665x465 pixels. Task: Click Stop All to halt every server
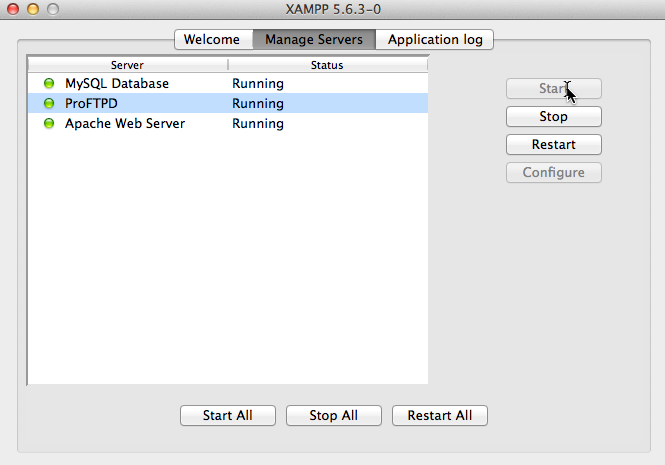pyautogui.click(x=333, y=416)
